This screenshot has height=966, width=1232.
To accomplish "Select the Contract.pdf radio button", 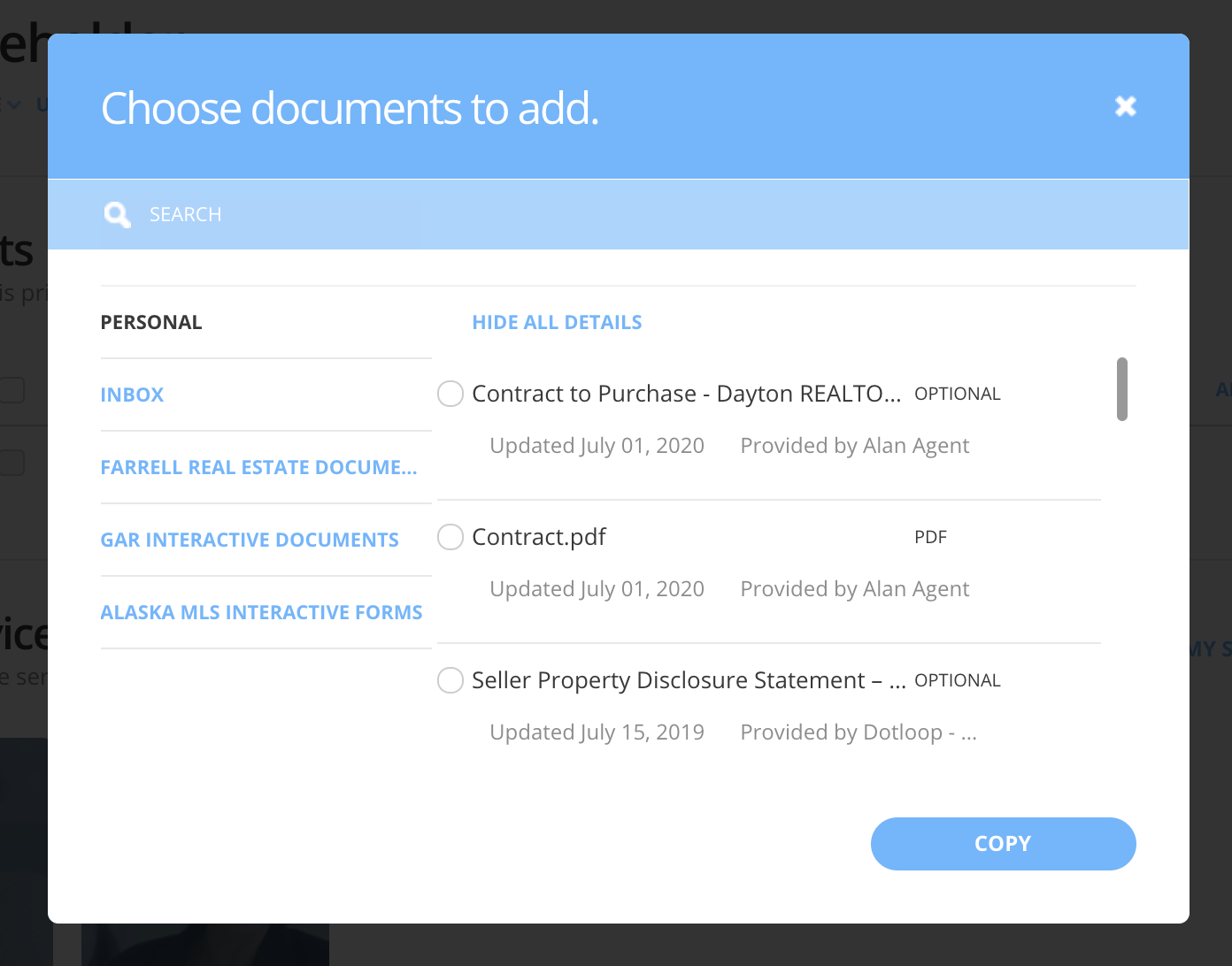I will (x=450, y=537).
